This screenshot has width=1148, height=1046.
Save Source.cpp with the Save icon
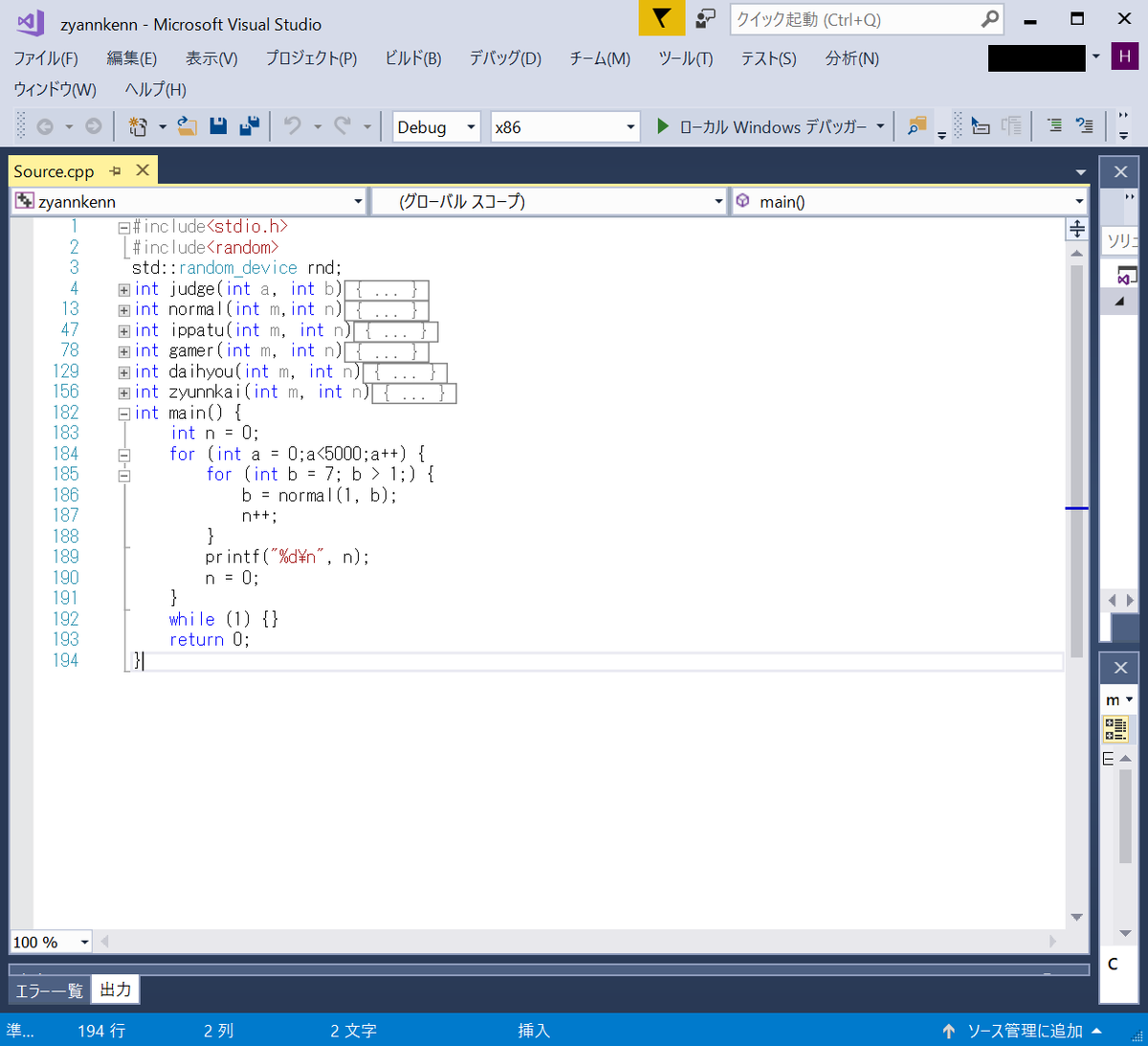tap(218, 126)
